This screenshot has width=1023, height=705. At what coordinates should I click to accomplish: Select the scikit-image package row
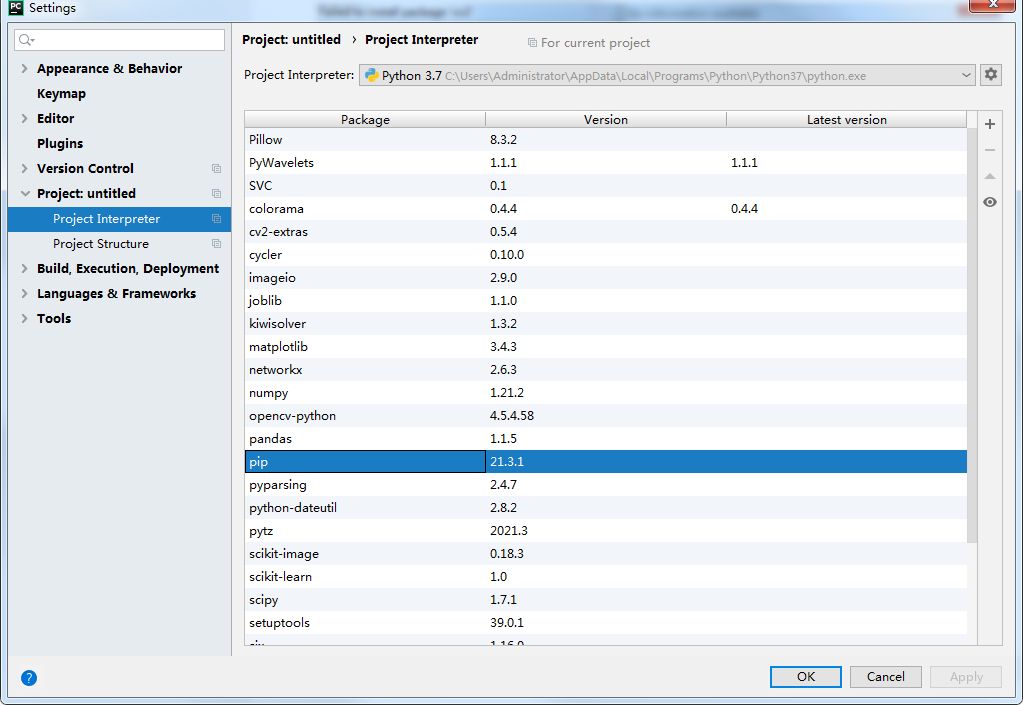tap(606, 554)
